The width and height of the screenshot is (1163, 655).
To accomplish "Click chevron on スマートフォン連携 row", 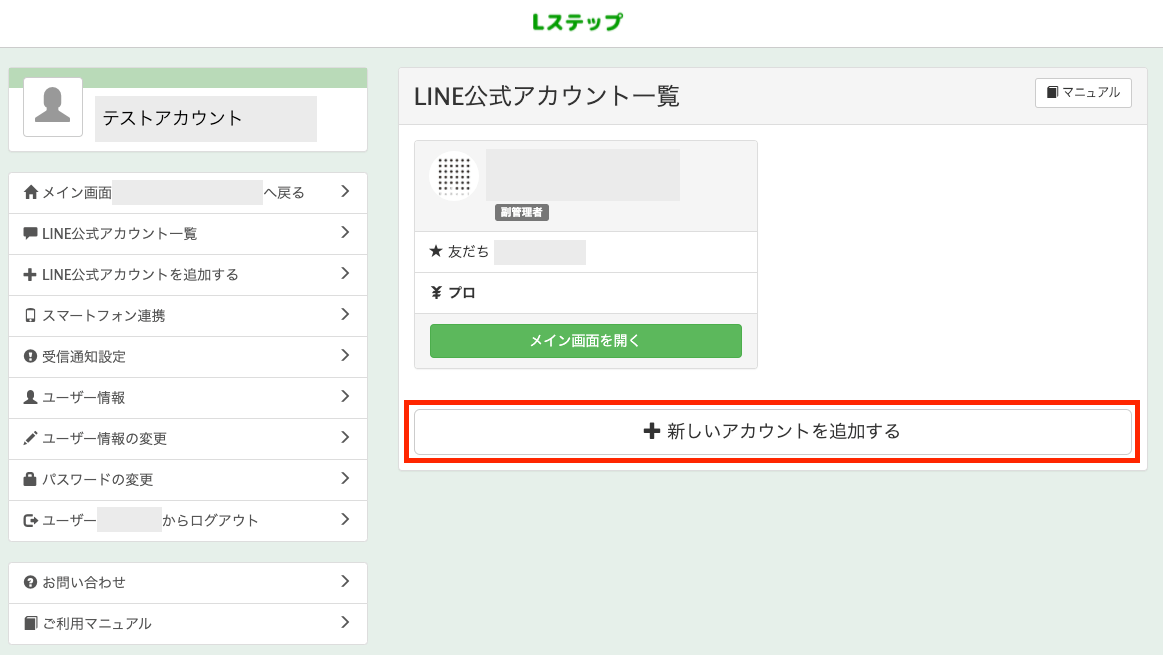I will click(345, 314).
